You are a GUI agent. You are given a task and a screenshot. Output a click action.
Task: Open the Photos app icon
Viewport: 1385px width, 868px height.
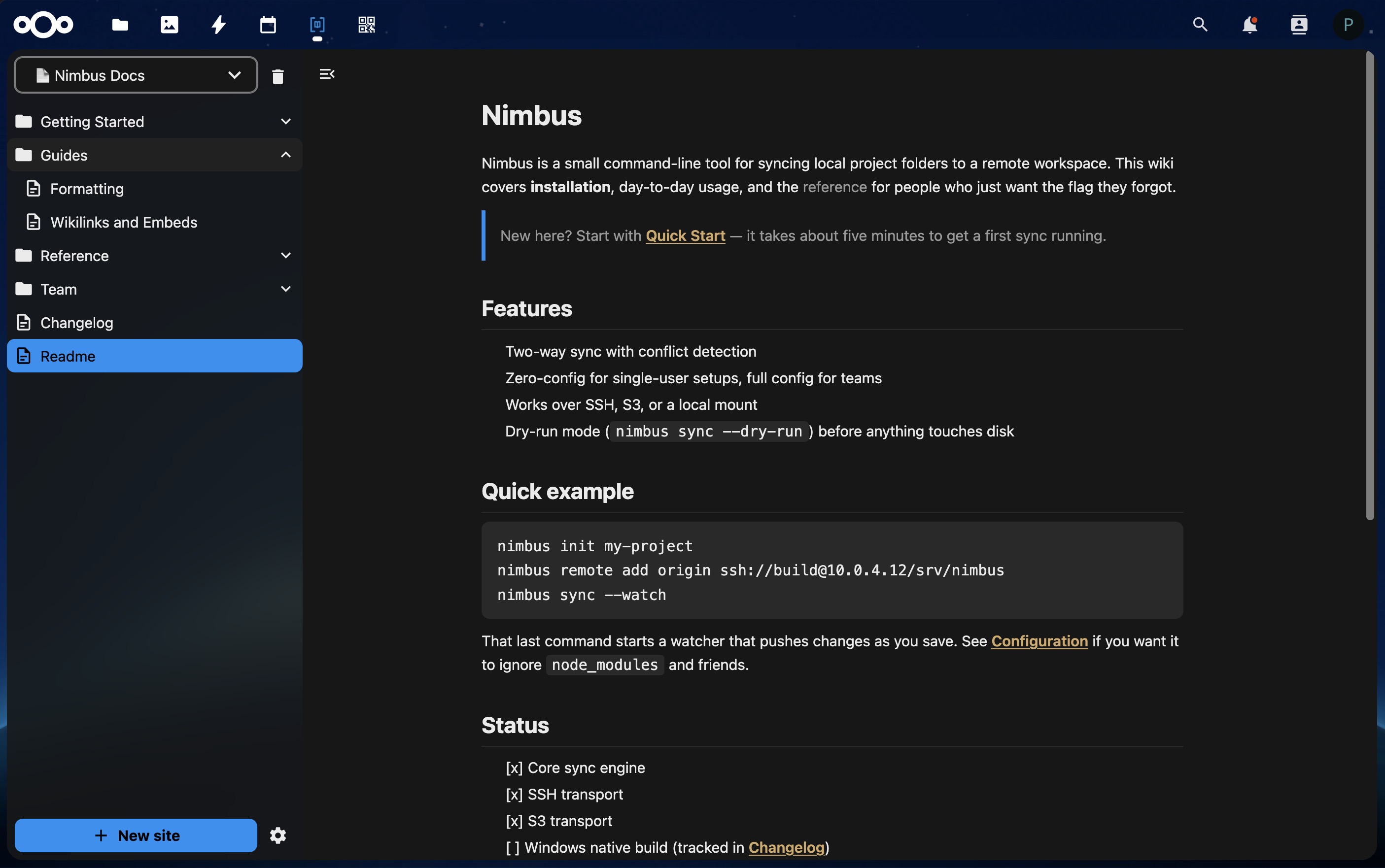point(170,25)
